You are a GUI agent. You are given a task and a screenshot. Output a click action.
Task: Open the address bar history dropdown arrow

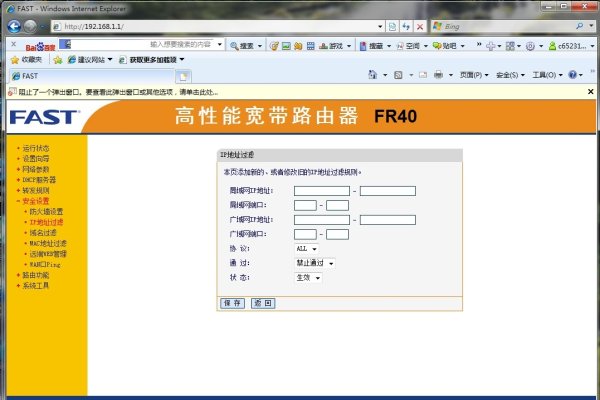pos(380,26)
